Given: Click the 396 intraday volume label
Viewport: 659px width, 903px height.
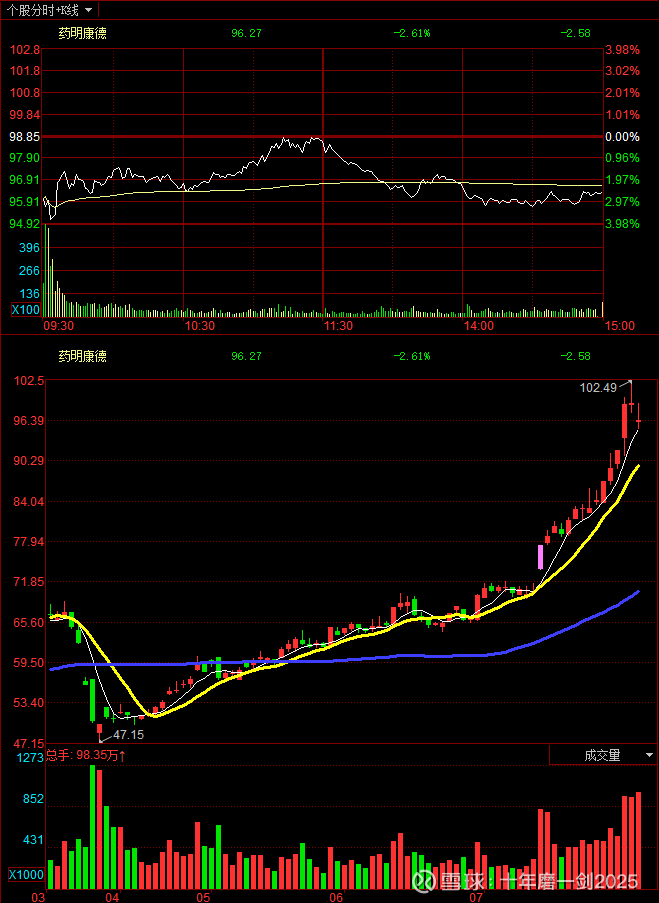Looking at the screenshot, I should click(29, 248).
